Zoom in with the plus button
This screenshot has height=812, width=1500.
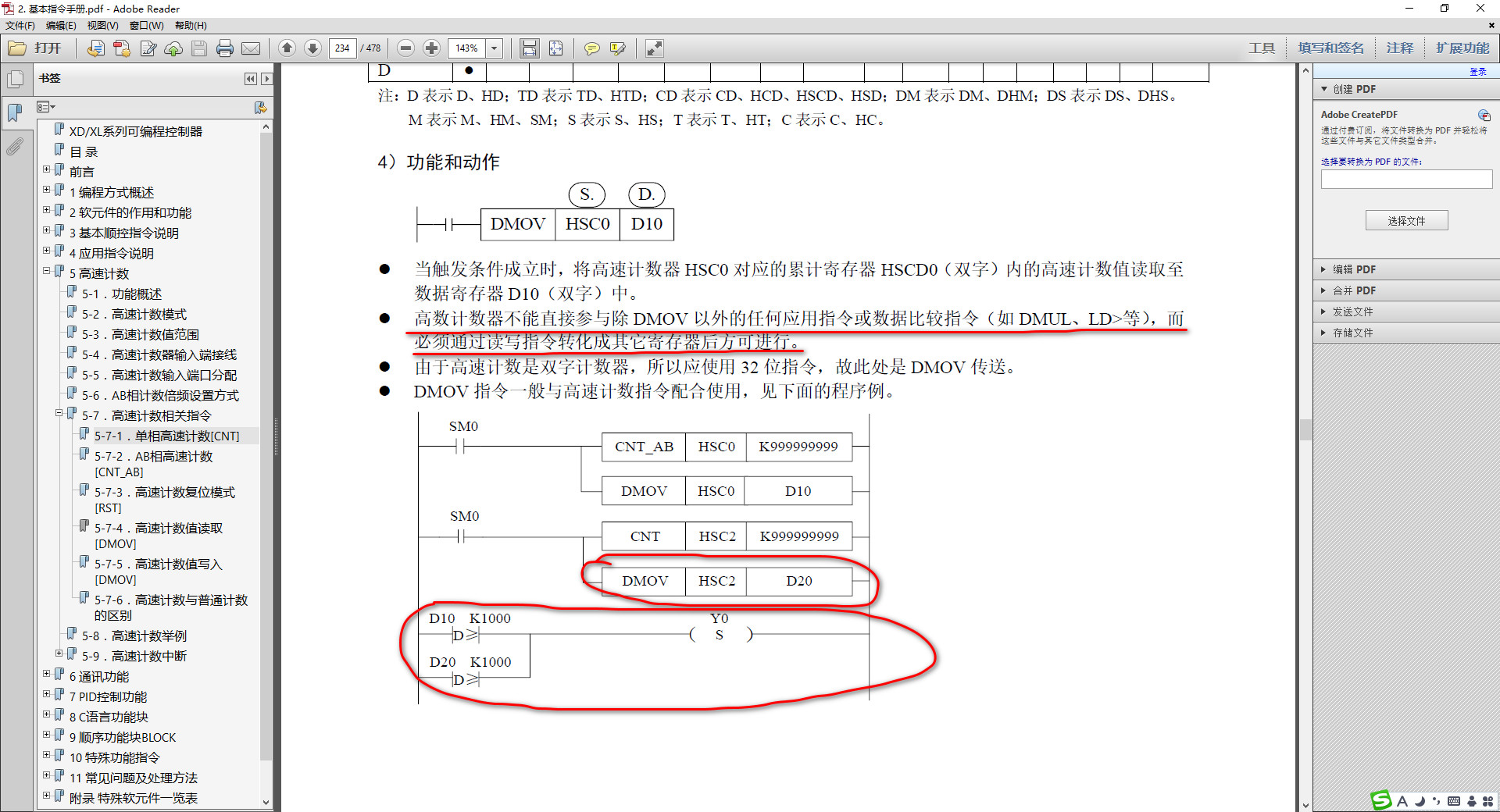point(431,48)
